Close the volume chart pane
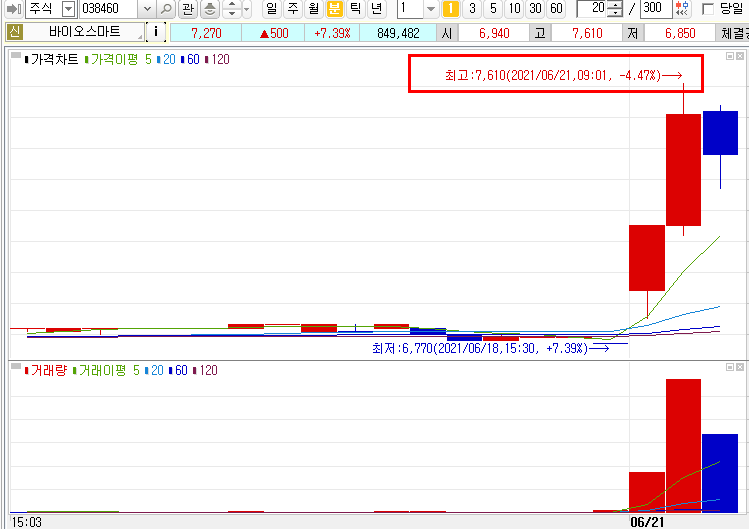The width and height of the screenshot is (749, 529). coord(739,367)
